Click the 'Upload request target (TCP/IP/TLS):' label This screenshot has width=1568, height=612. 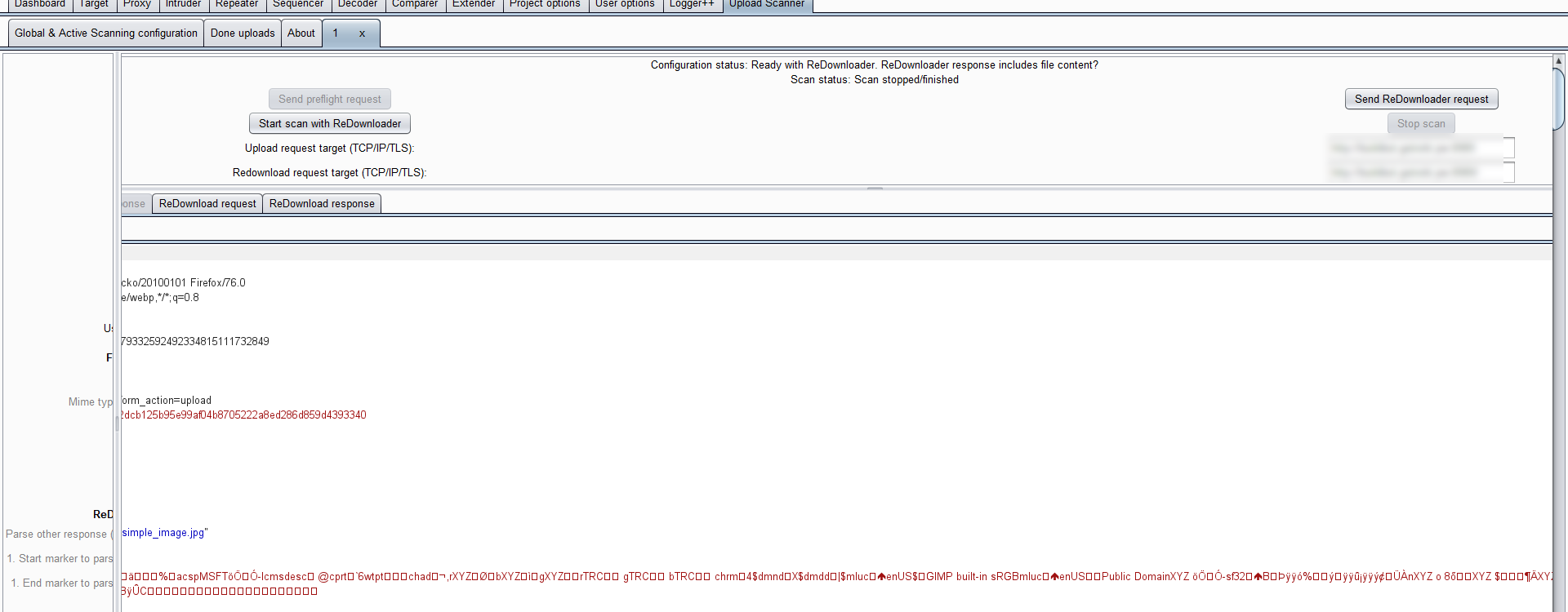coord(330,149)
